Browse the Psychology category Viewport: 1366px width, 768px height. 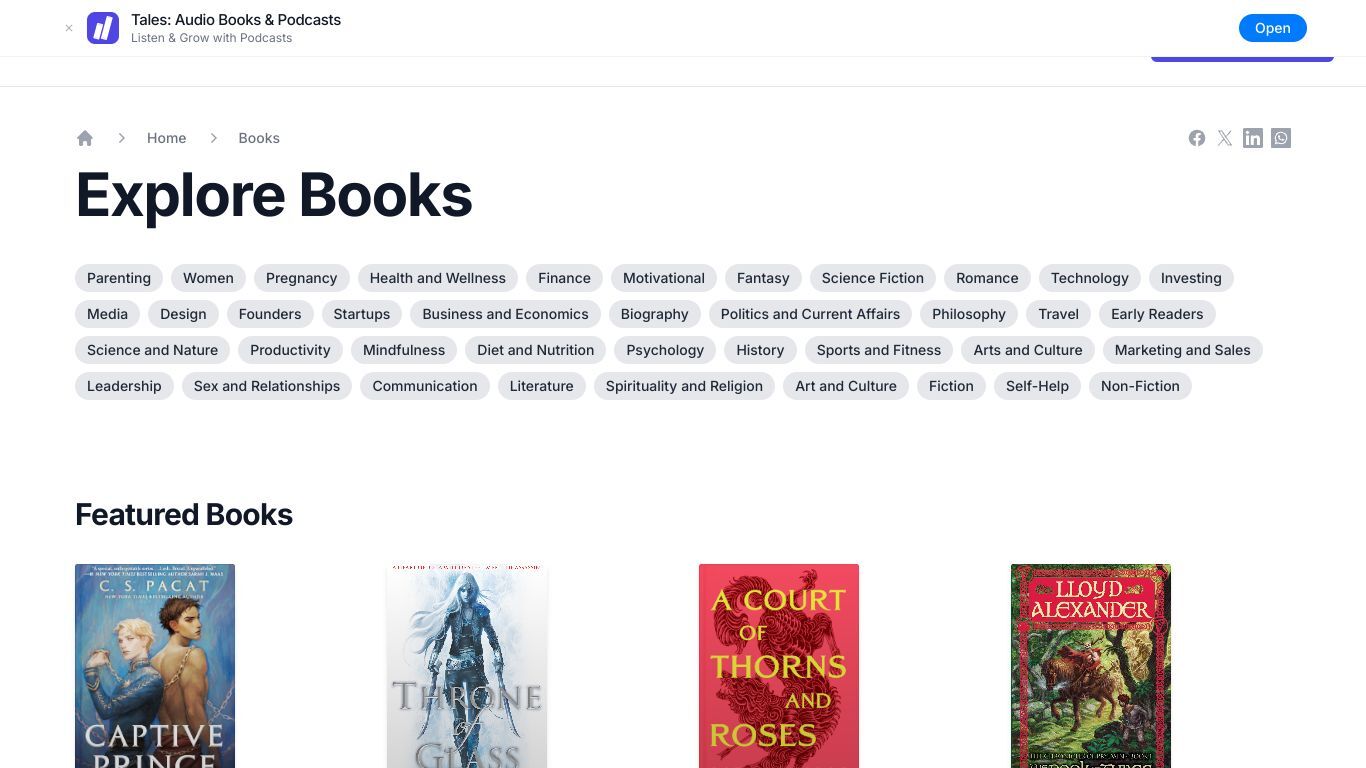click(x=665, y=350)
